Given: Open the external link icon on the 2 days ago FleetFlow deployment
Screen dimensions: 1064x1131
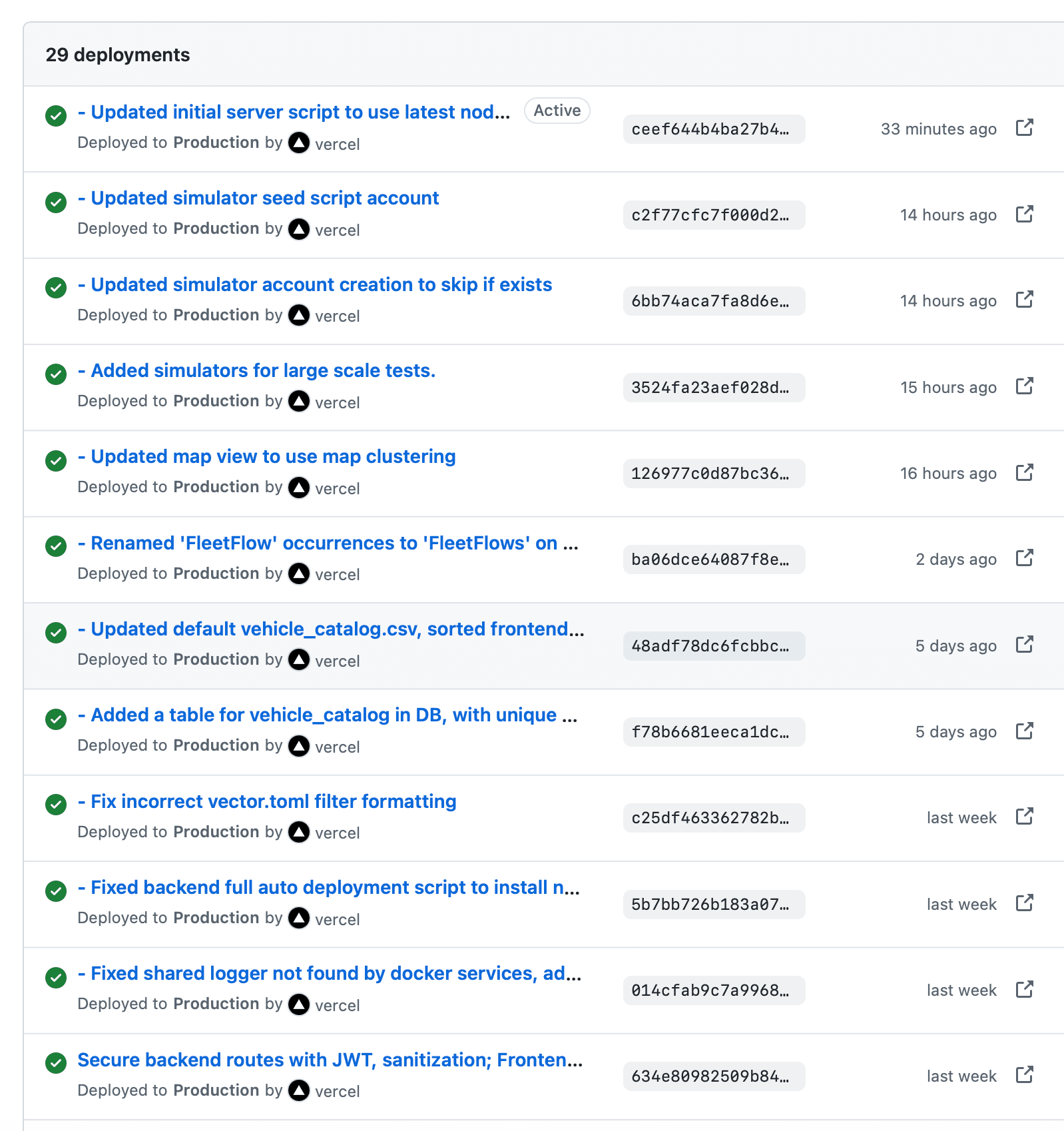Looking at the screenshot, I should coord(1025,558).
